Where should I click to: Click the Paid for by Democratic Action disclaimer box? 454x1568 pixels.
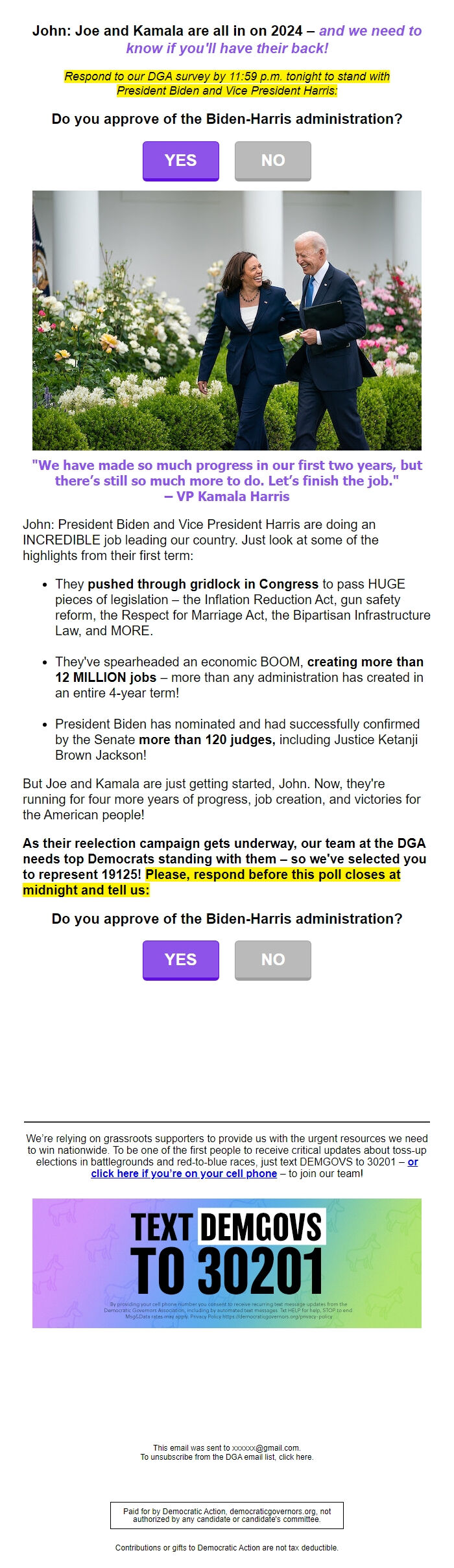coord(227,1511)
